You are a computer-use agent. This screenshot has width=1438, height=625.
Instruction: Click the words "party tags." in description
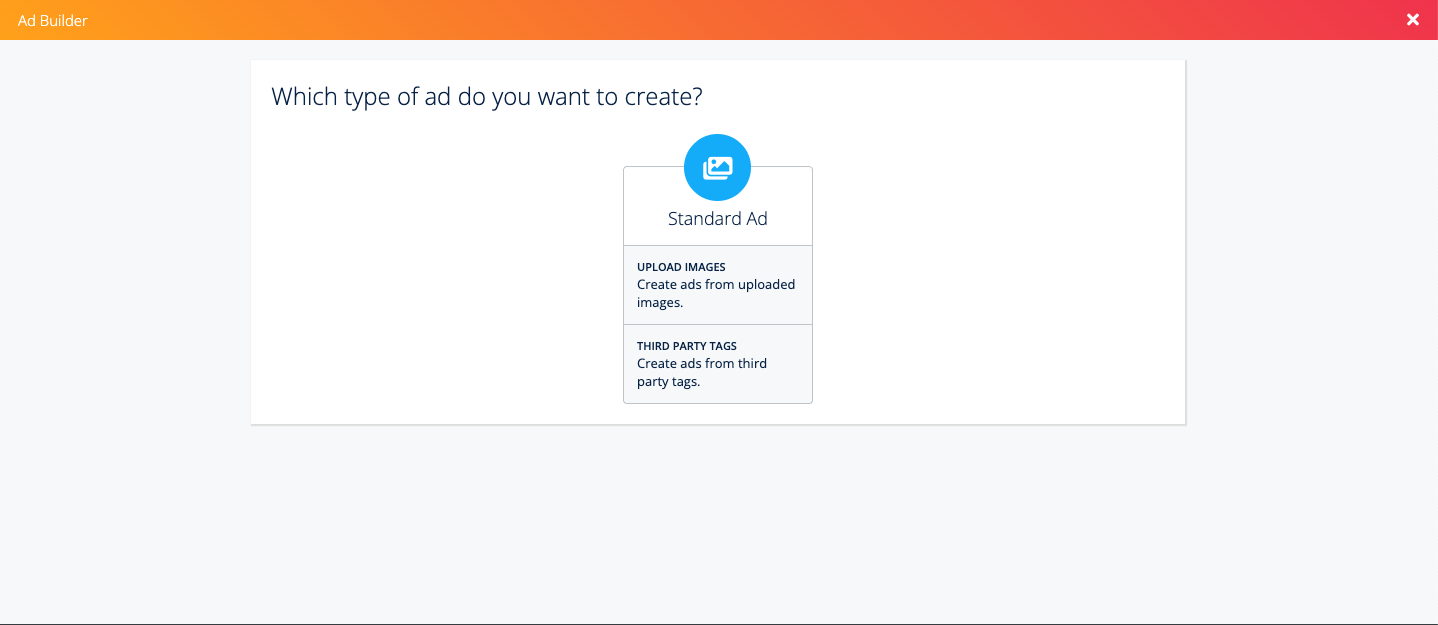[668, 382]
